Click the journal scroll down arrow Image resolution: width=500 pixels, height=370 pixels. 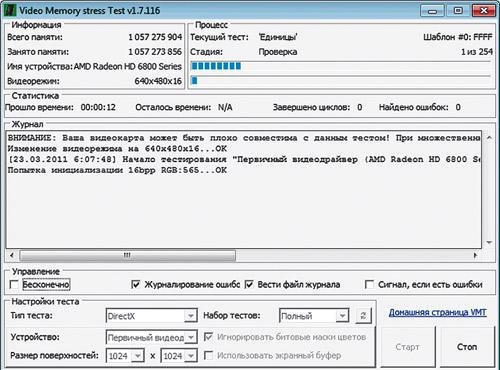[489, 242]
